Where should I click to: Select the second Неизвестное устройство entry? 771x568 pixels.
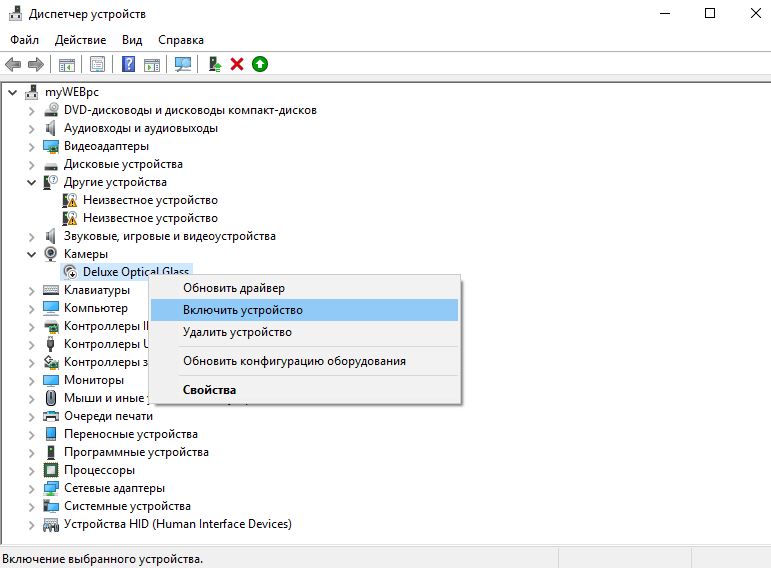150,218
